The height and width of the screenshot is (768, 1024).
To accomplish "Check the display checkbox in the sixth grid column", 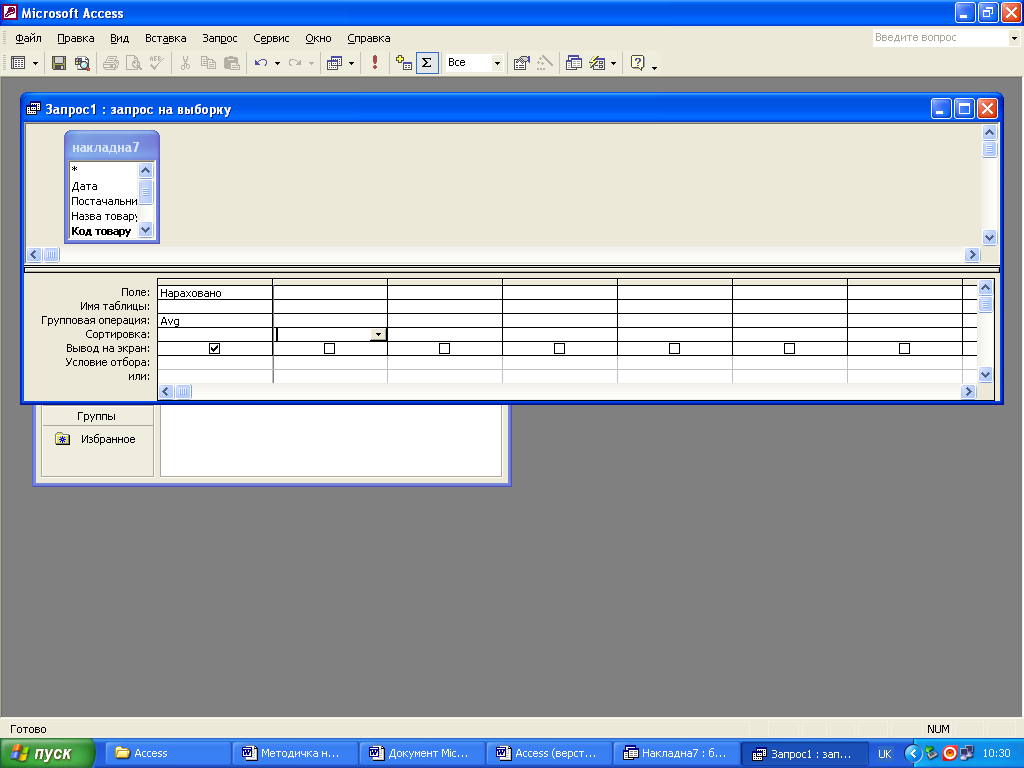I will [x=789, y=349].
